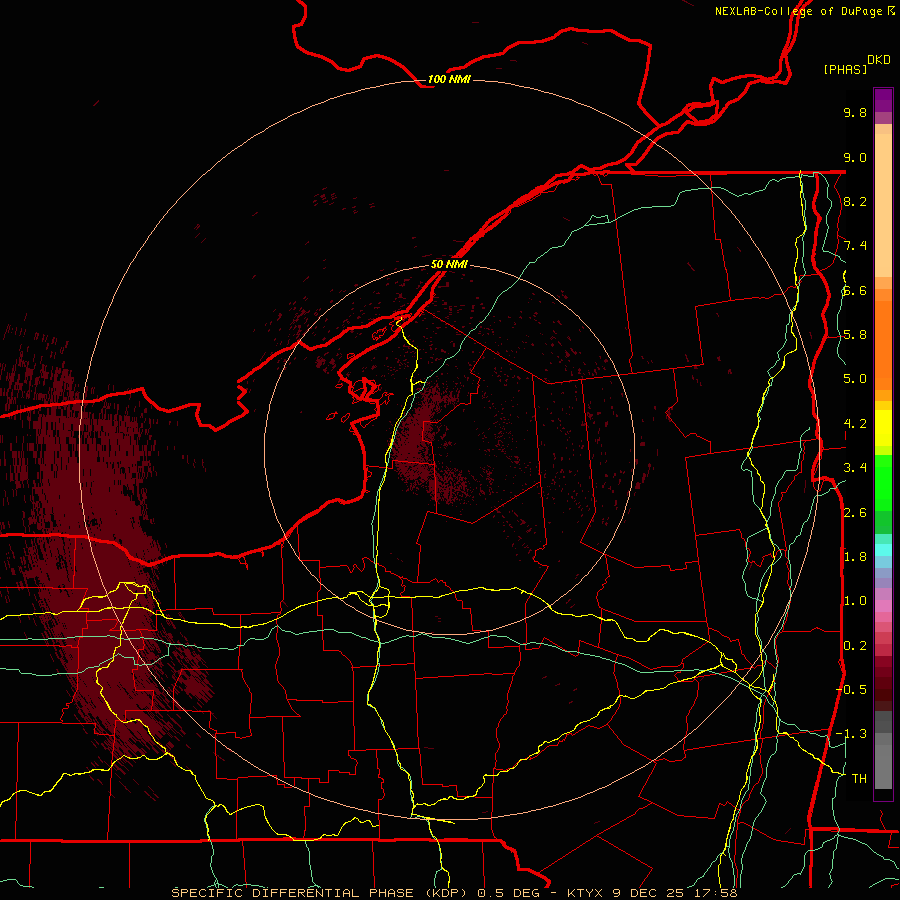Click the SPECIFIC DIFFERENTIAL PHASE caption text

point(292,893)
